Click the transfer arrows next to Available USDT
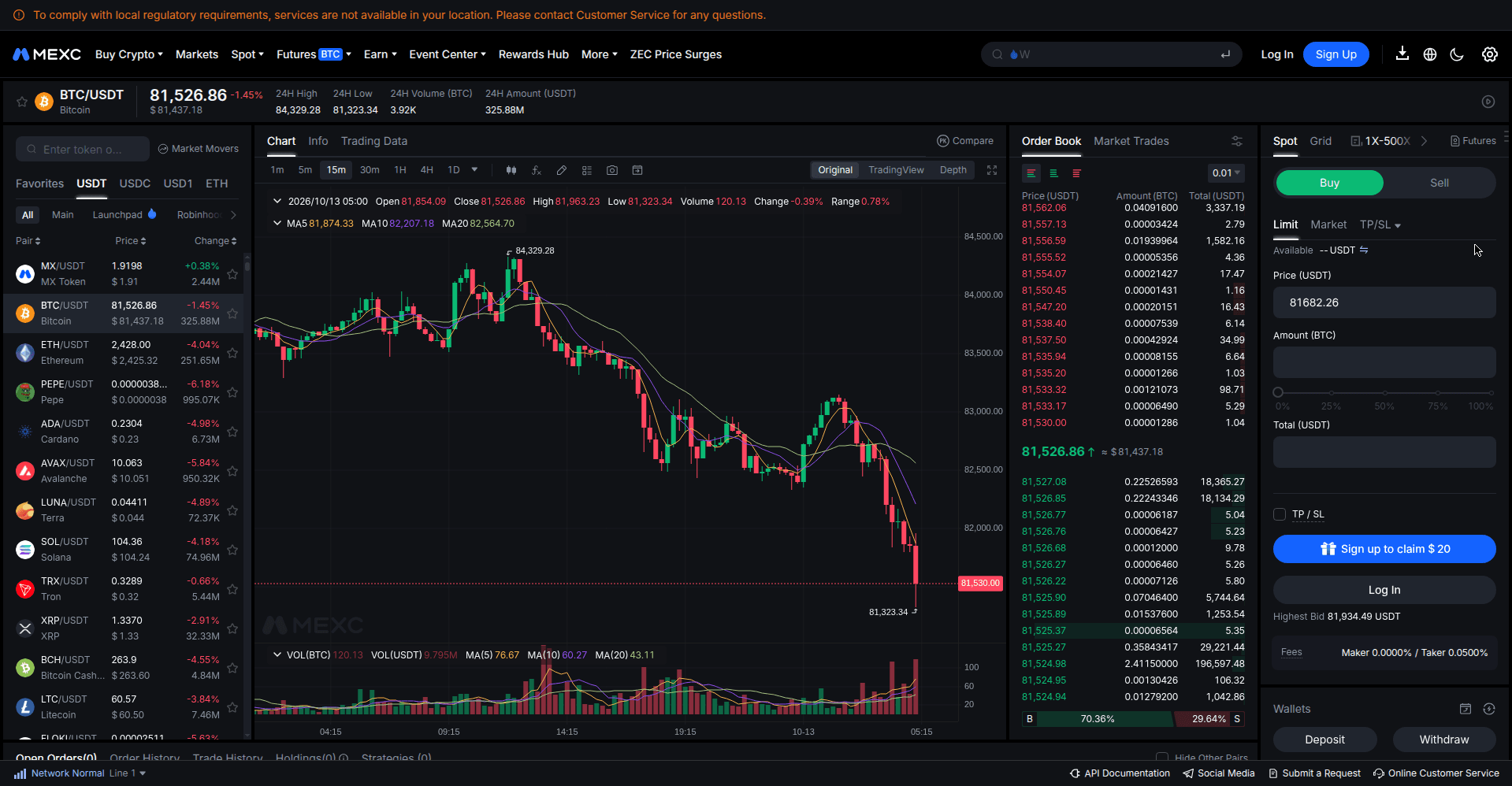The width and height of the screenshot is (1512, 786). click(1364, 250)
